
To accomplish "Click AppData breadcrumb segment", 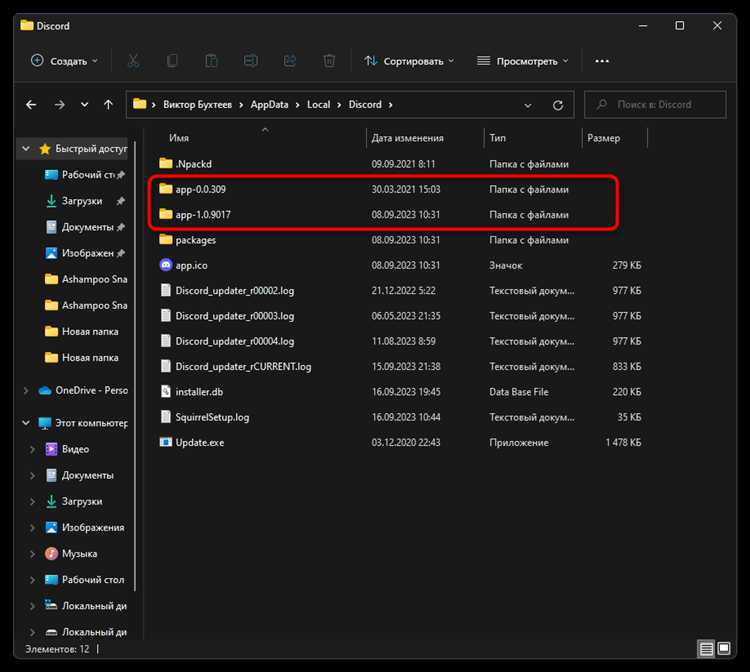I will coord(269,105).
